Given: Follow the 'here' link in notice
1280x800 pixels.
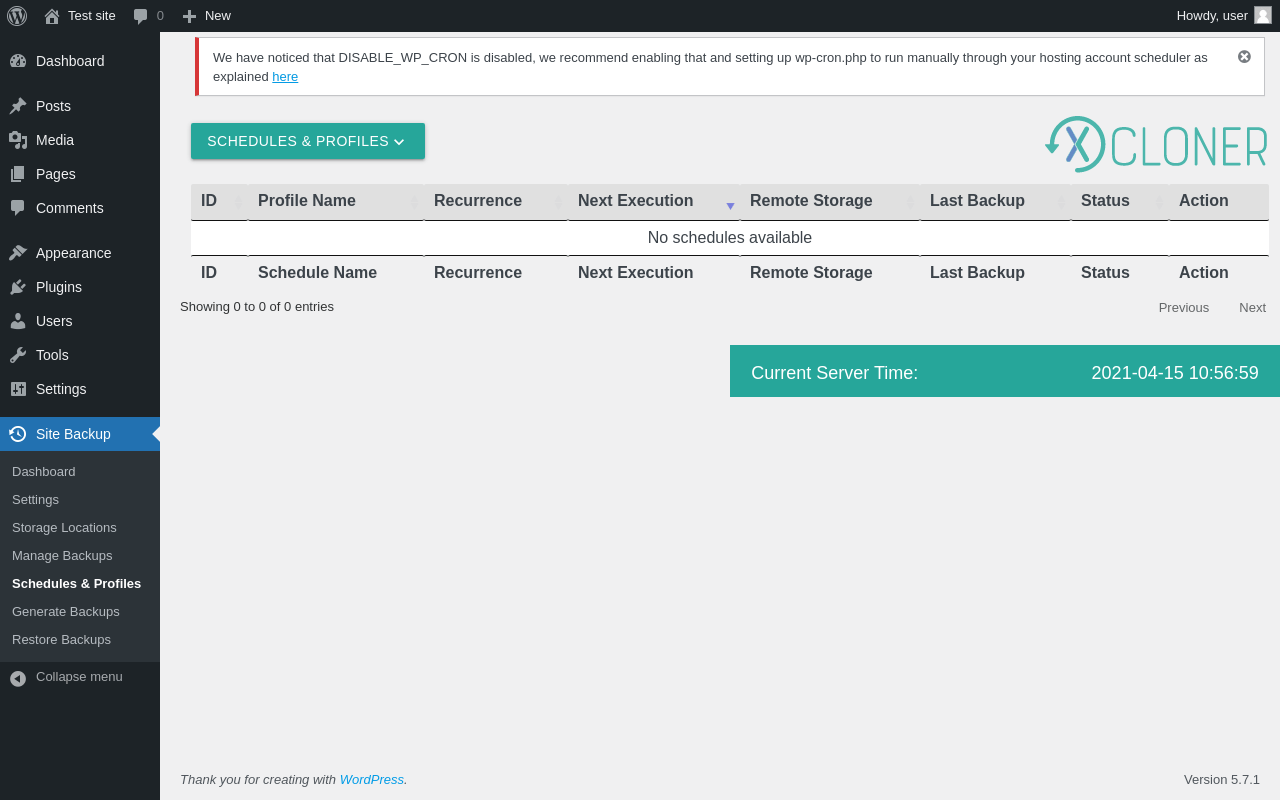Looking at the screenshot, I should click(x=285, y=77).
